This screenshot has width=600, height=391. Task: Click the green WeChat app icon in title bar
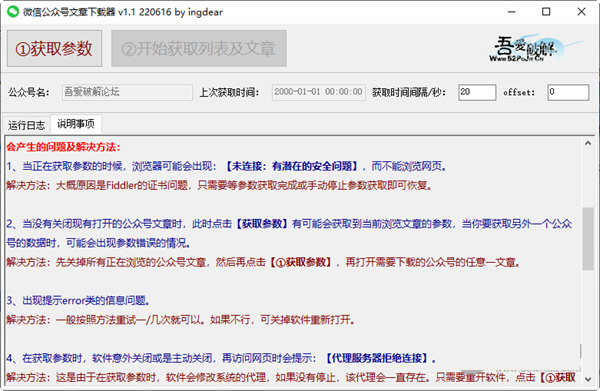pos(13,12)
